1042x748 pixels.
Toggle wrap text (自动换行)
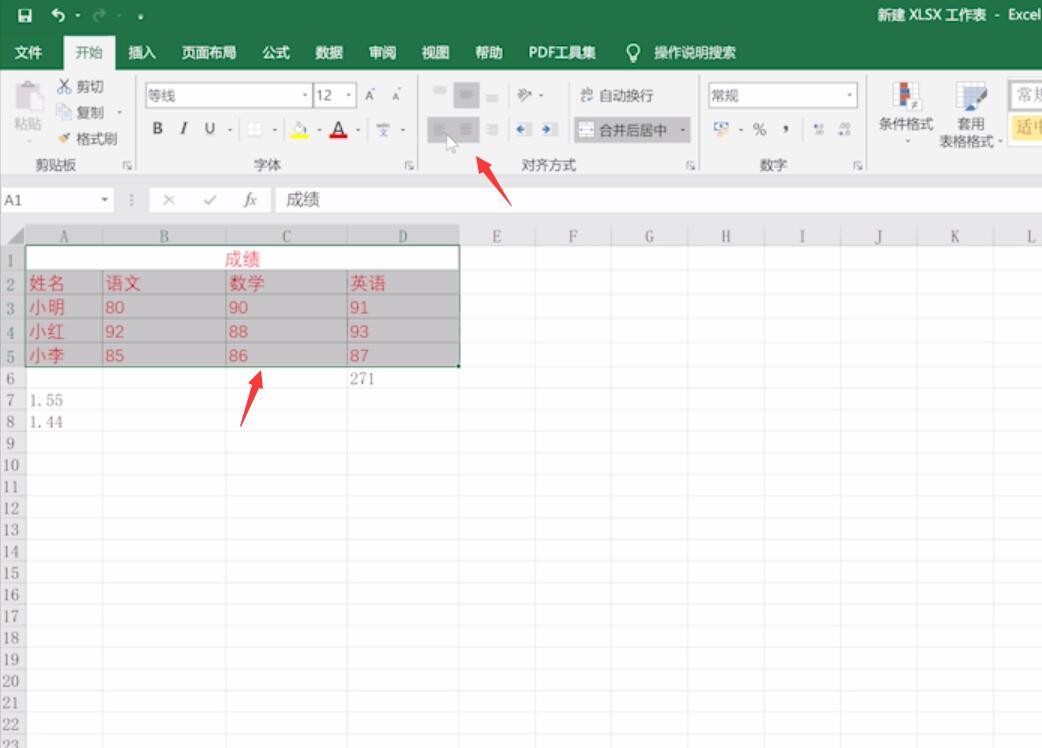[616, 95]
